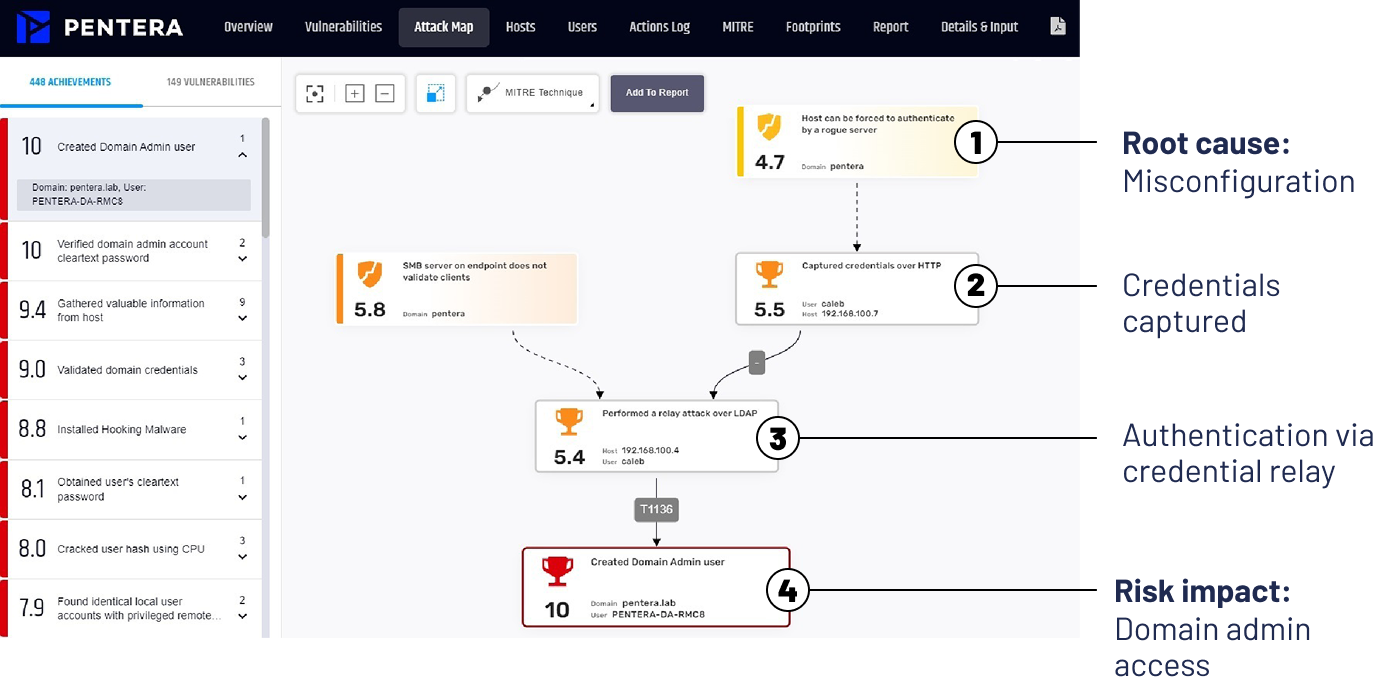Select the Attack Map tab
This screenshot has height=682, width=1400.
click(x=444, y=27)
